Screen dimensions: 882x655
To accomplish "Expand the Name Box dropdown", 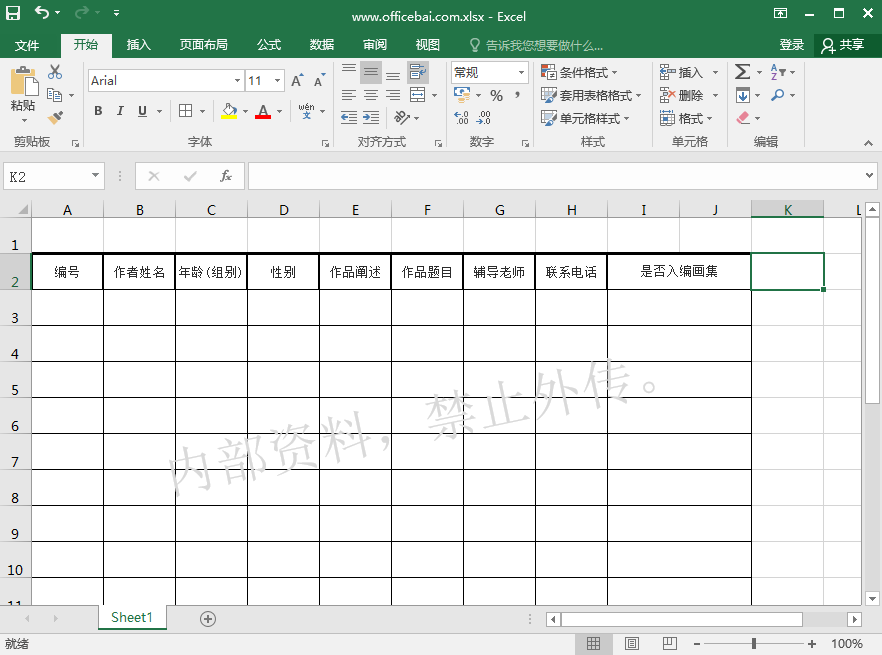I will [95, 176].
